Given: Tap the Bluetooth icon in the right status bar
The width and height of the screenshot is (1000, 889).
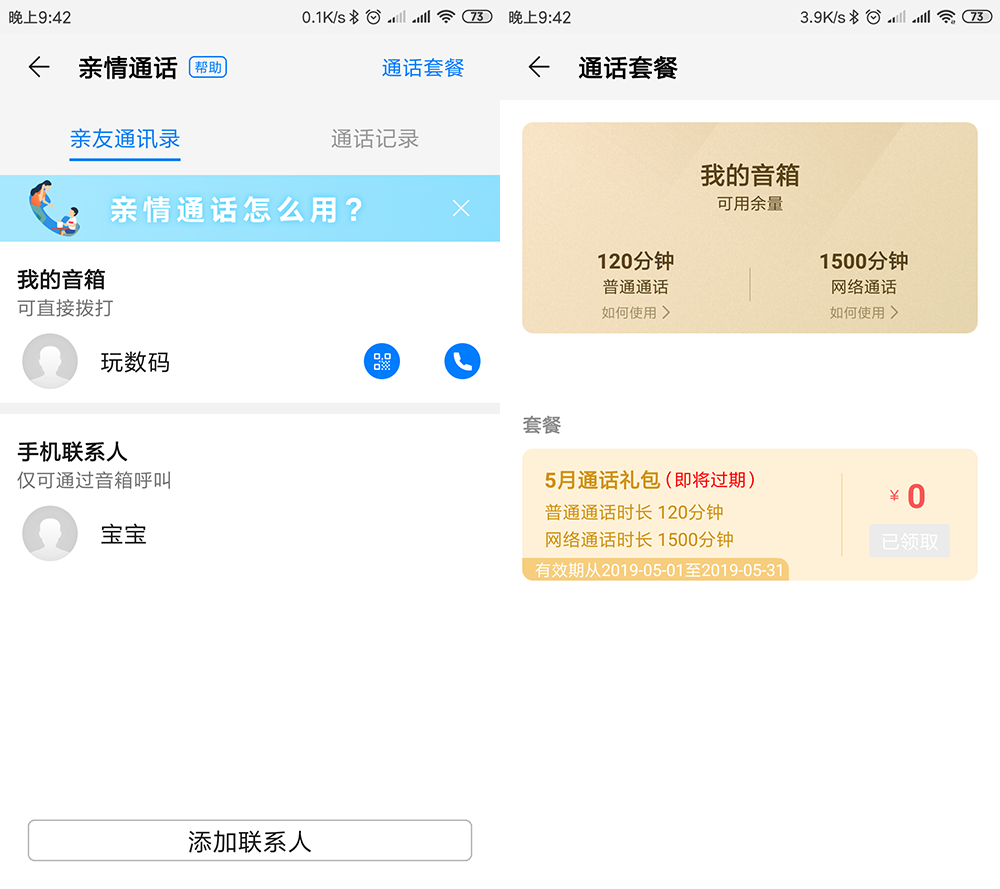Looking at the screenshot, I should pos(854,17).
